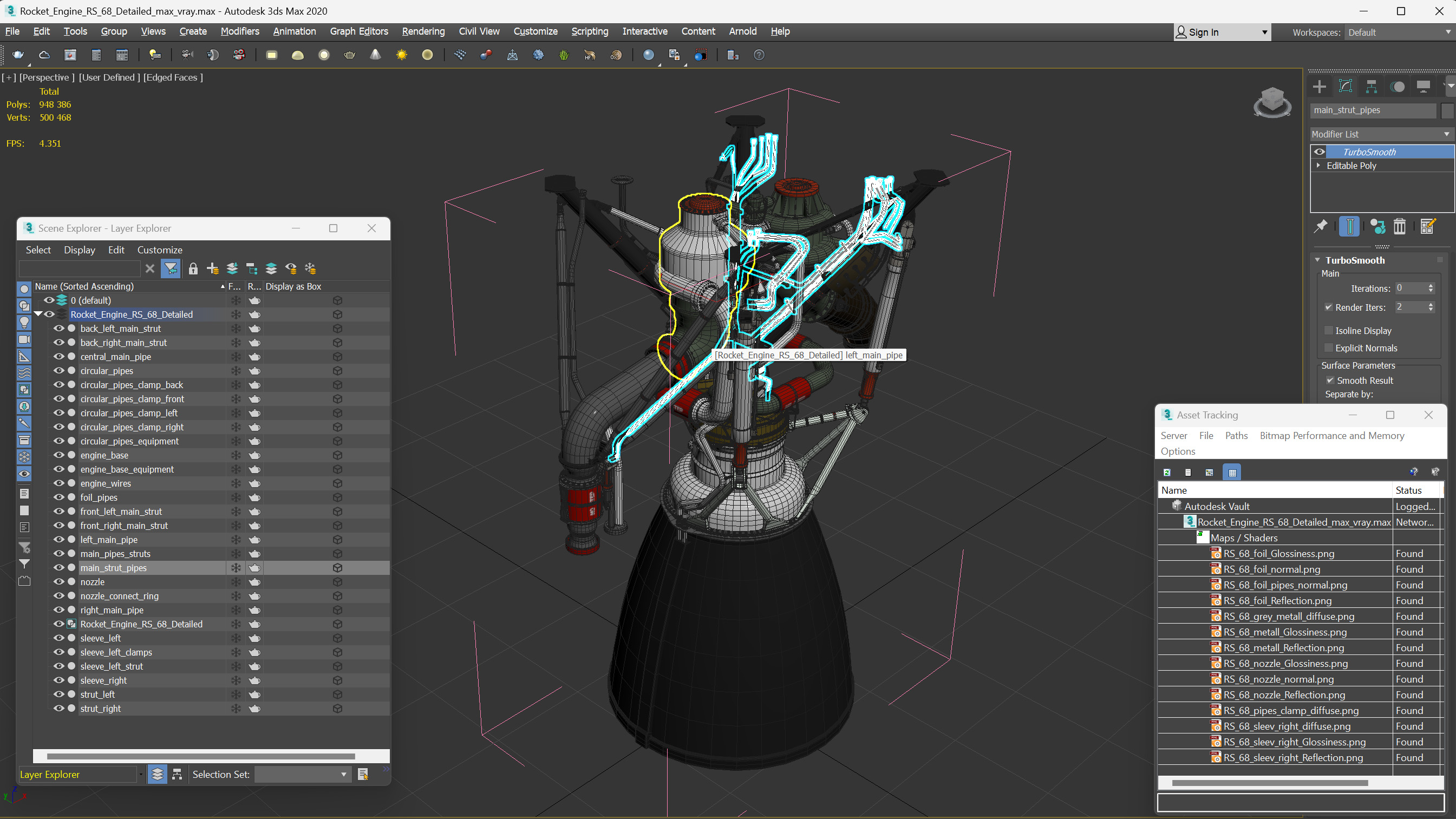
Task: Click the Display as Box column header
Action: [293, 286]
